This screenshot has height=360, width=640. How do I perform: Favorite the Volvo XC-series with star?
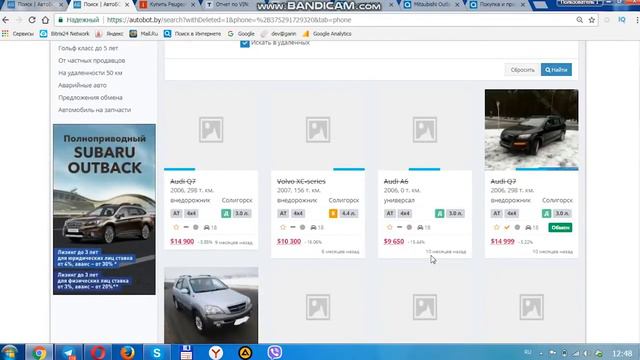point(283,227)
